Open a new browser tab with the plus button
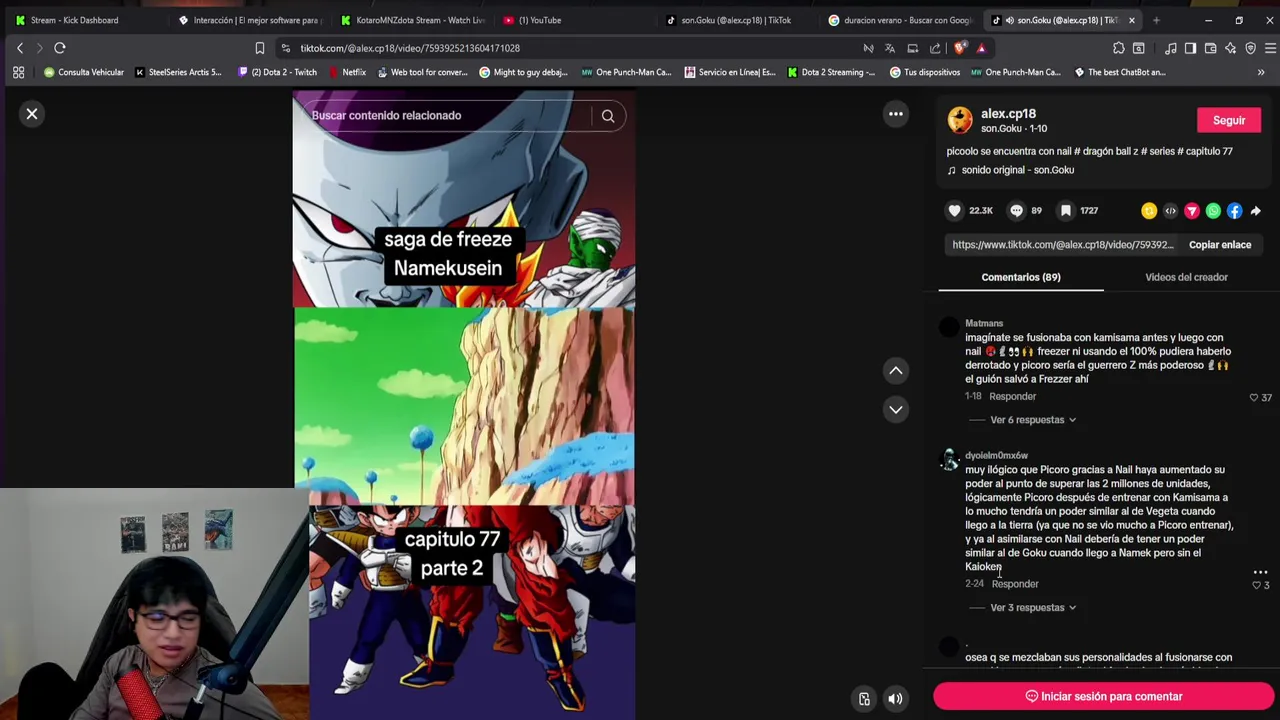The image size is (1280, 720). 1156,20
